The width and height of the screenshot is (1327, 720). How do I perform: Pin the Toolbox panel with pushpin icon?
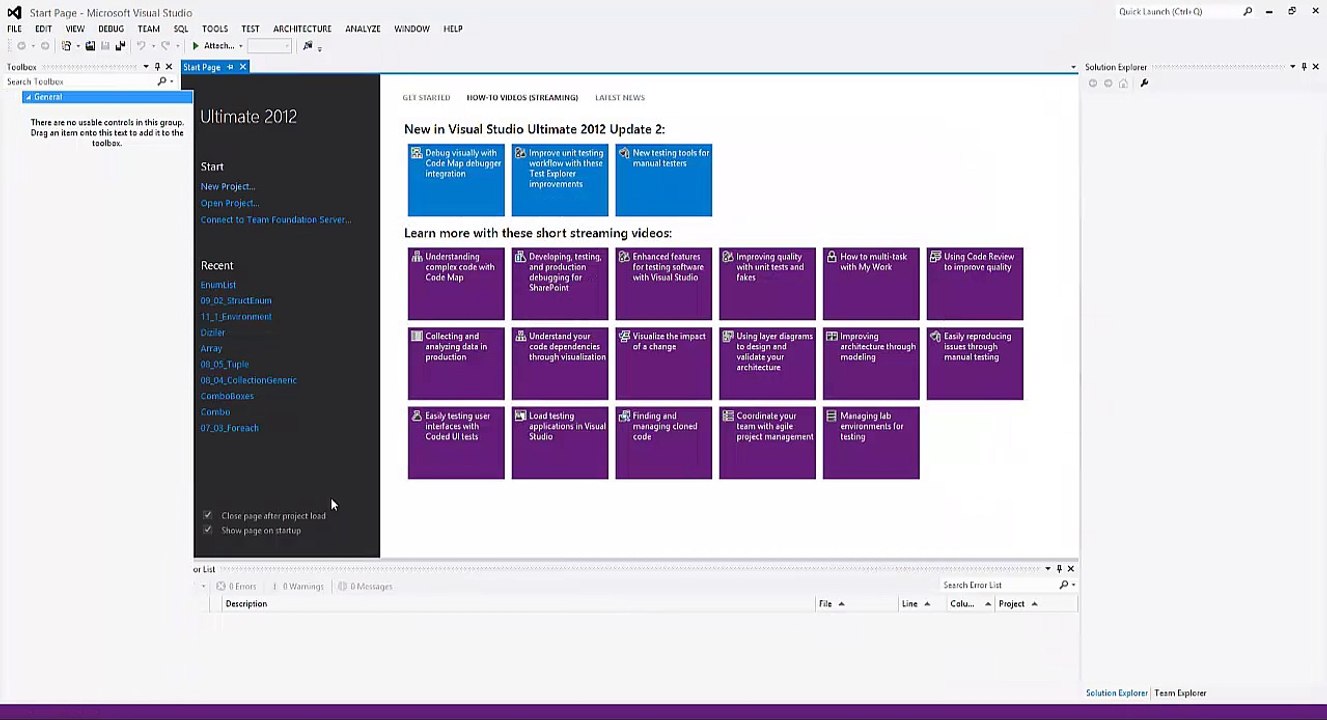(x=157, y=67)
